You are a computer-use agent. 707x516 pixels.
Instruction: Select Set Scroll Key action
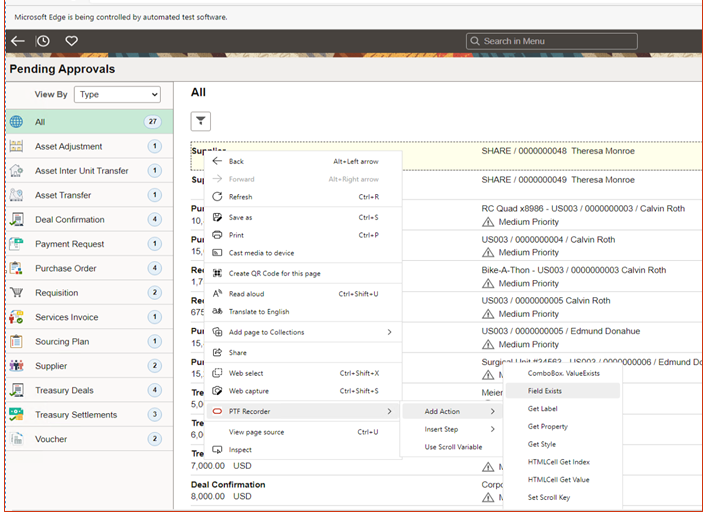pos(563,497)
